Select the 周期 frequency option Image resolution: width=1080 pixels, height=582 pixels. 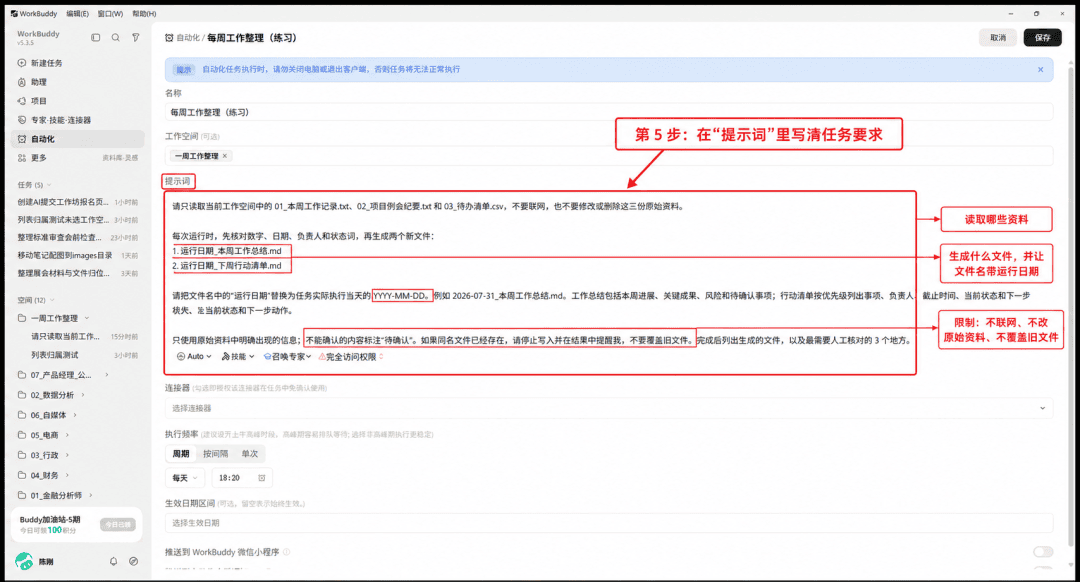click(x=180, y=454)
